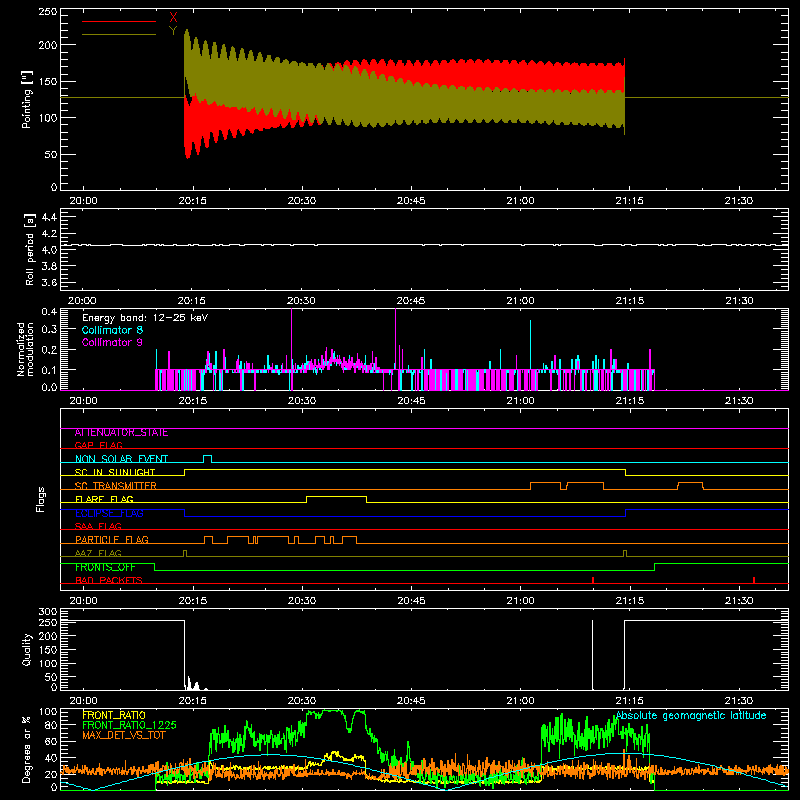Click the raised FLARE_FLAG step segment

click(336, 496)
